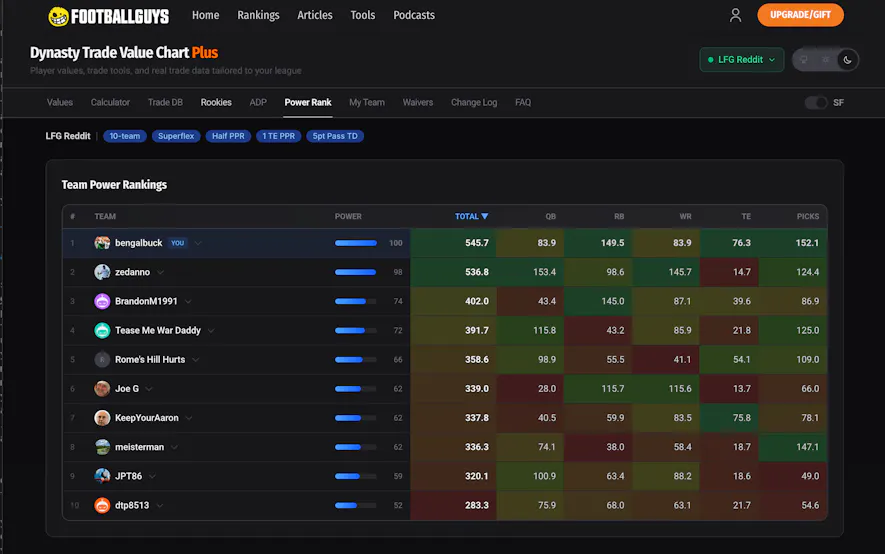Image resolution: width=885 pixels, height=554 pixels.
Task: Switch to dark mode moon icon
Action: click(x=847, y=60)
